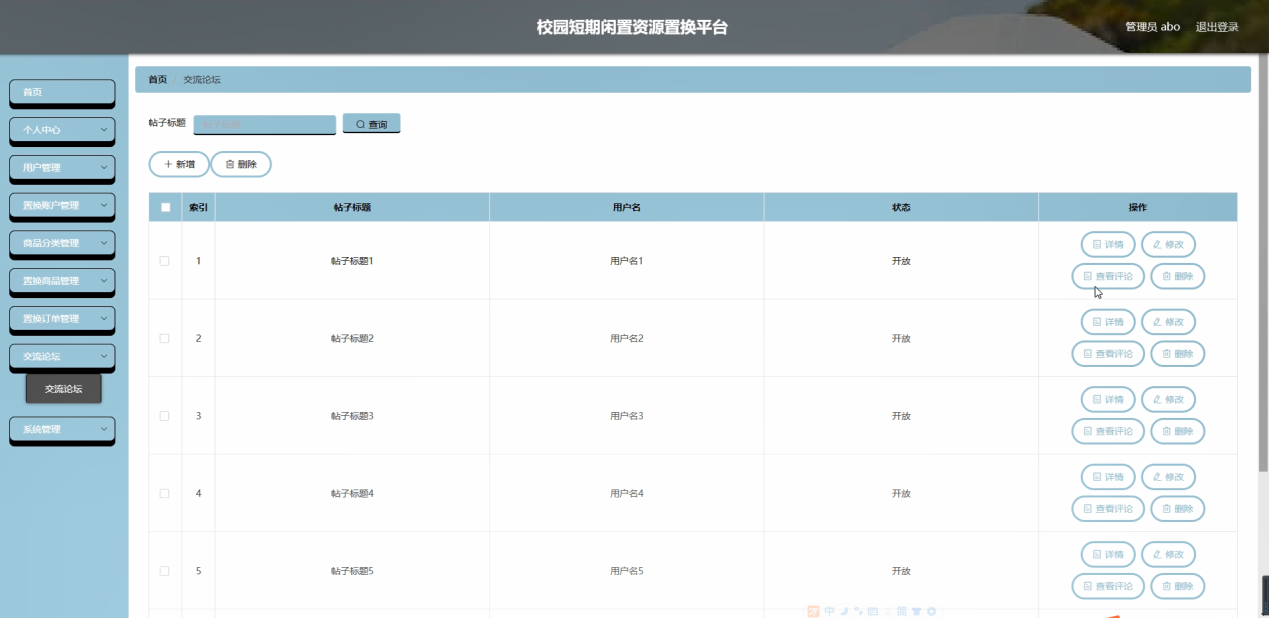Click the cell 帖子标题3

click(352, 416)
